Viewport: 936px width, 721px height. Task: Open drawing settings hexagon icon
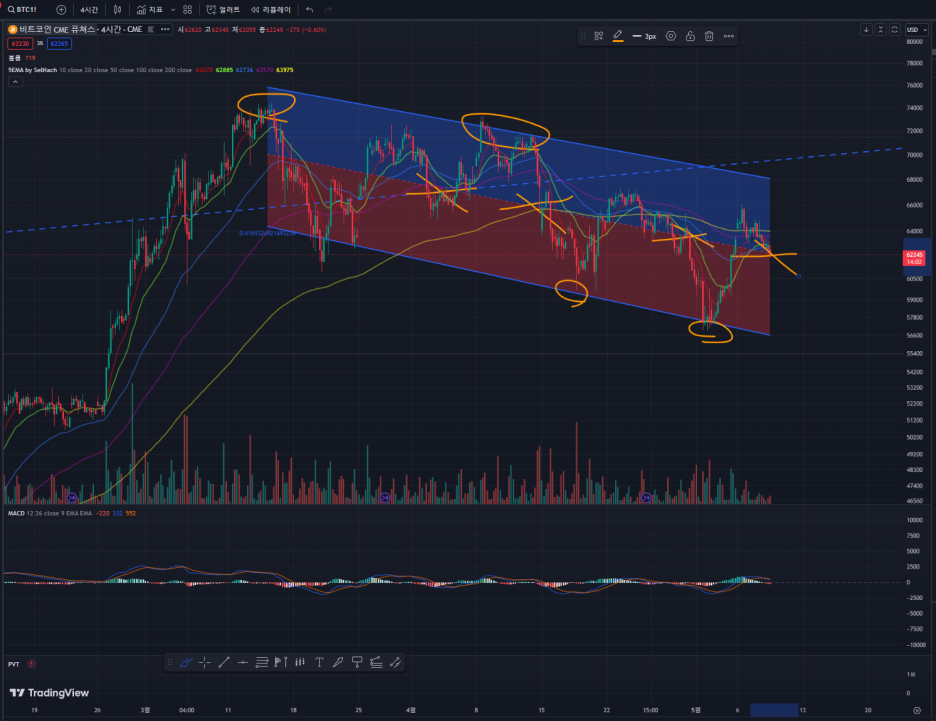click(x=671, y=36)
